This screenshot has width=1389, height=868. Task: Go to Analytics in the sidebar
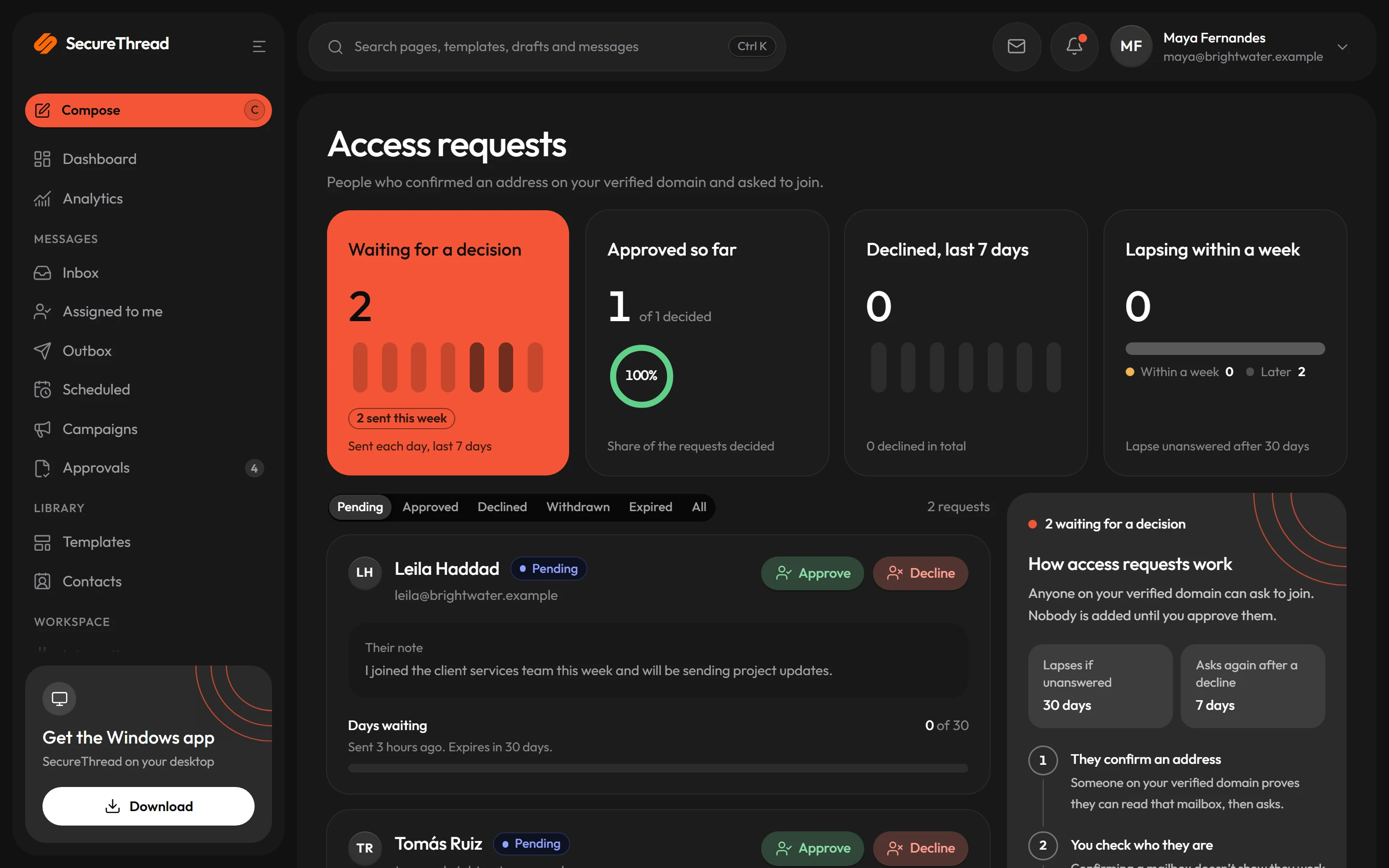coord(148,199)
